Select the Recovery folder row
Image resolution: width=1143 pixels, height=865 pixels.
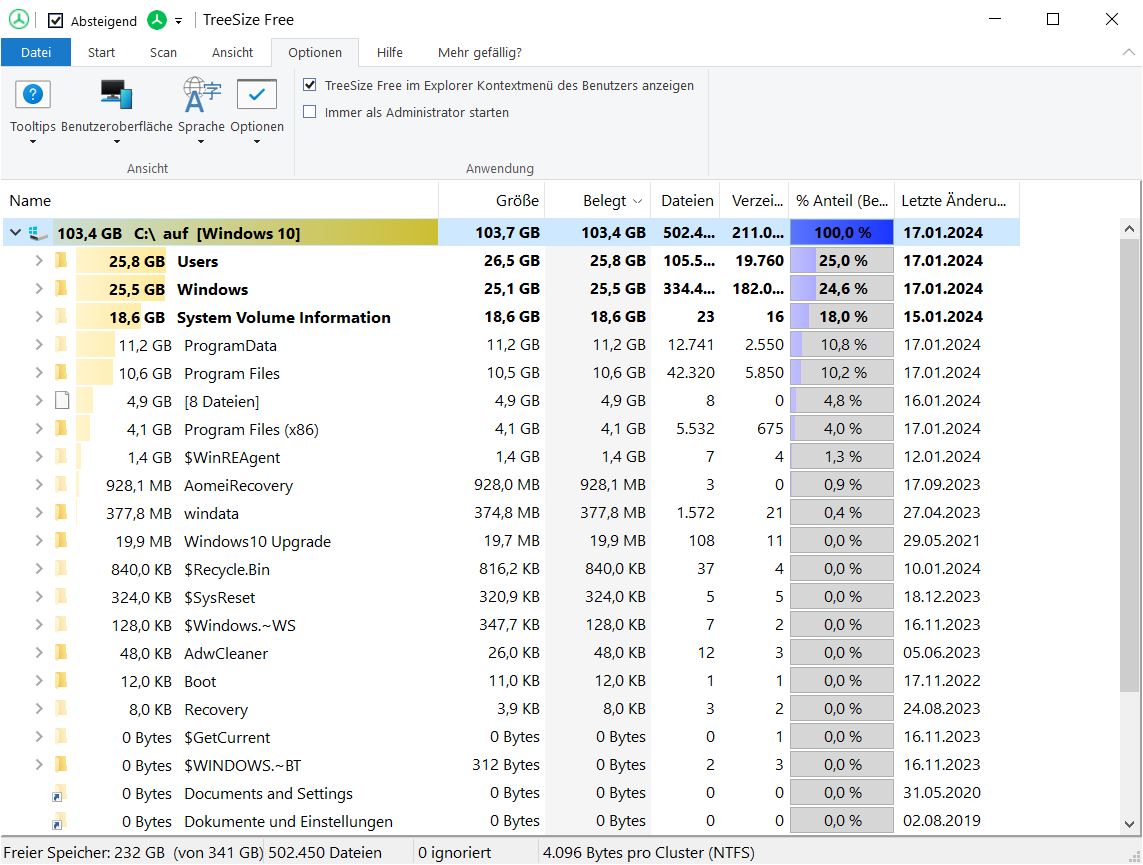510,708
